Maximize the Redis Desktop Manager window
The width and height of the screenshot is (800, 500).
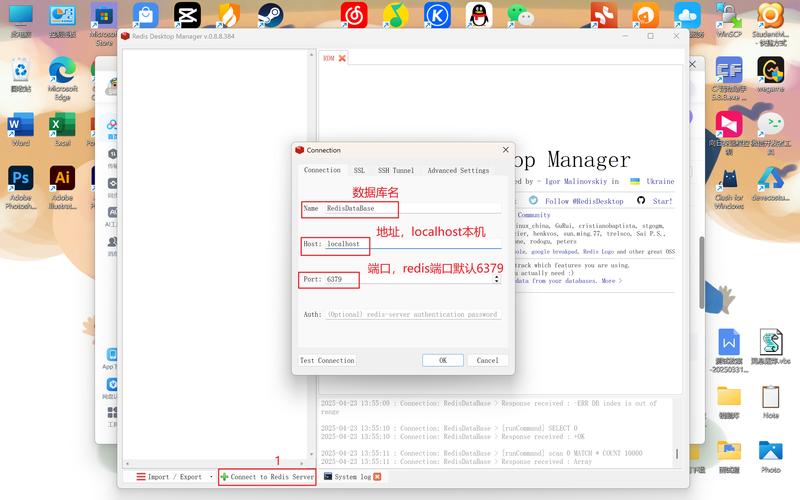tap(651, 36)
